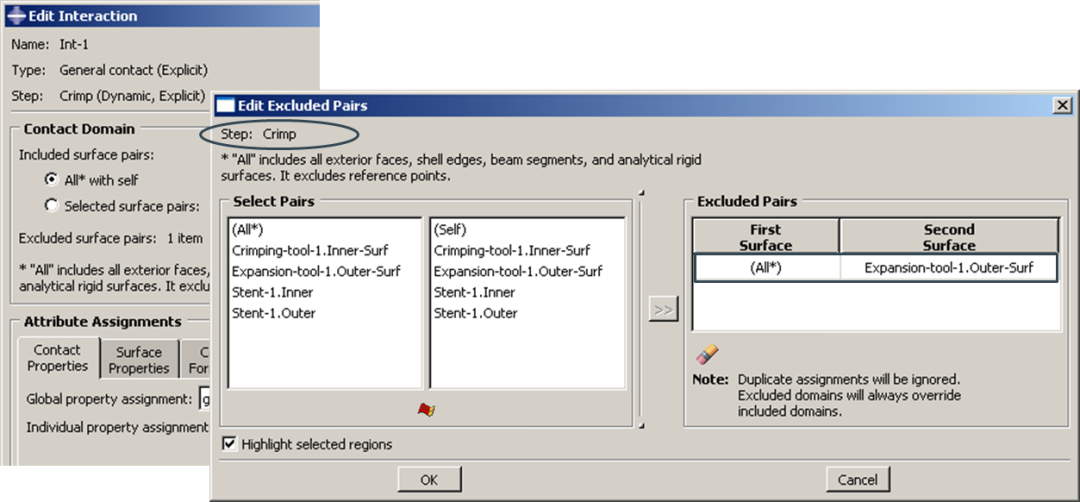Cancel the Edit Excluded Pairs dialog
The height and width of the screenshot is (502, 1080).
coord(858,480)
